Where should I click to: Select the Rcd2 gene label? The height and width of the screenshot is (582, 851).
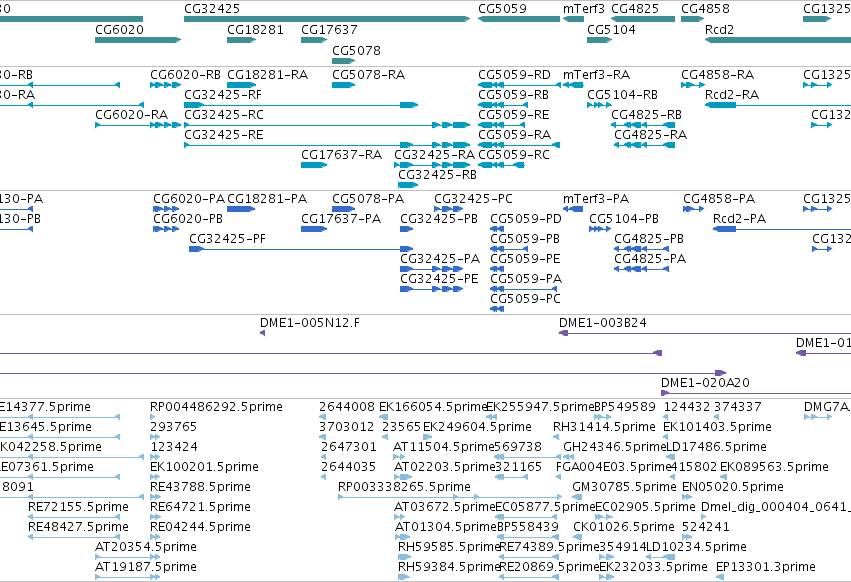[x=719, y=29]
